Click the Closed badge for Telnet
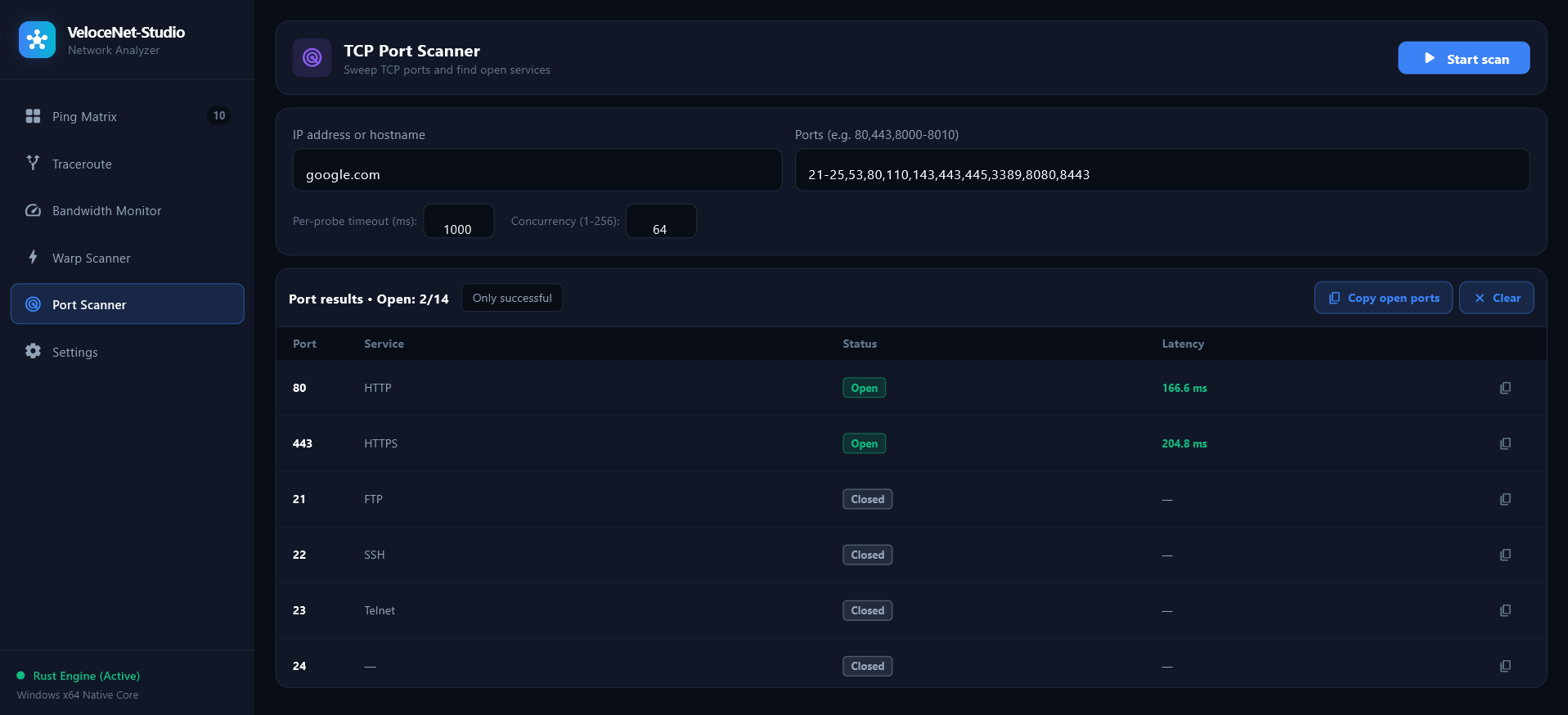The height and width of the screenshot is (715, 1568). tap(868, 610)
